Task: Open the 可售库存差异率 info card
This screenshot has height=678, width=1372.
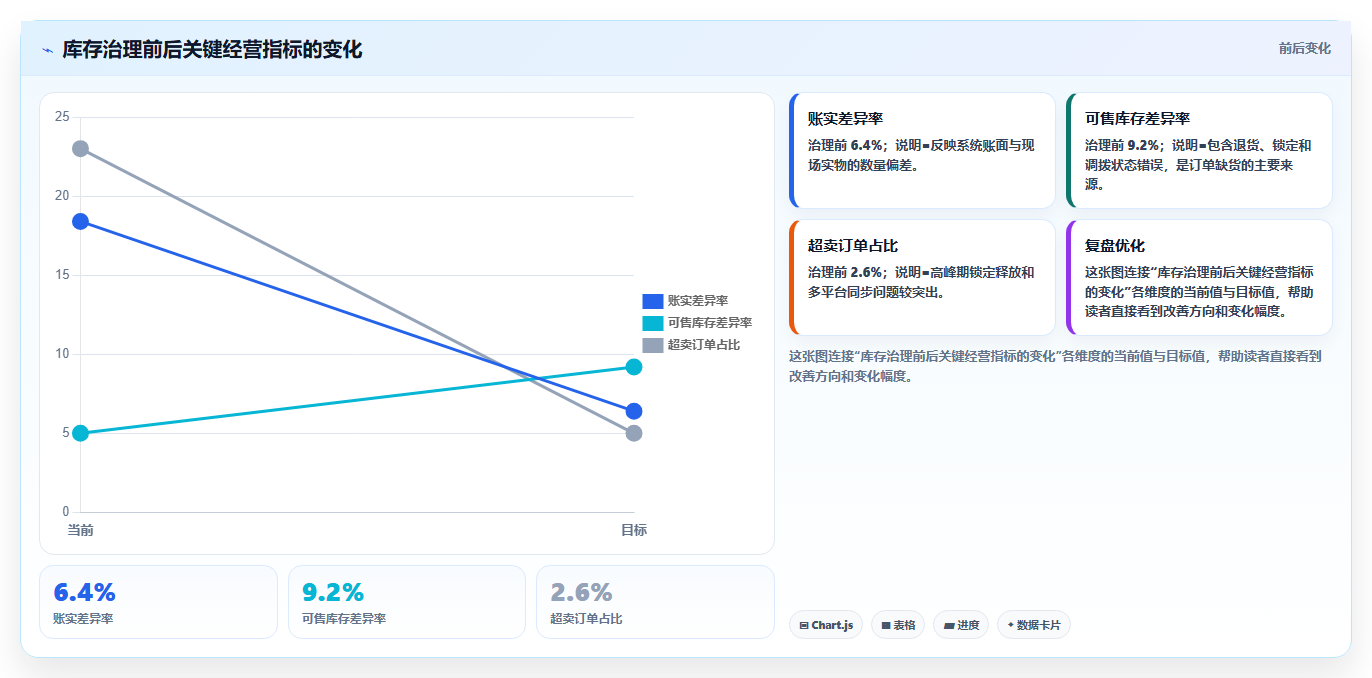Action: tap(1199, 150)
